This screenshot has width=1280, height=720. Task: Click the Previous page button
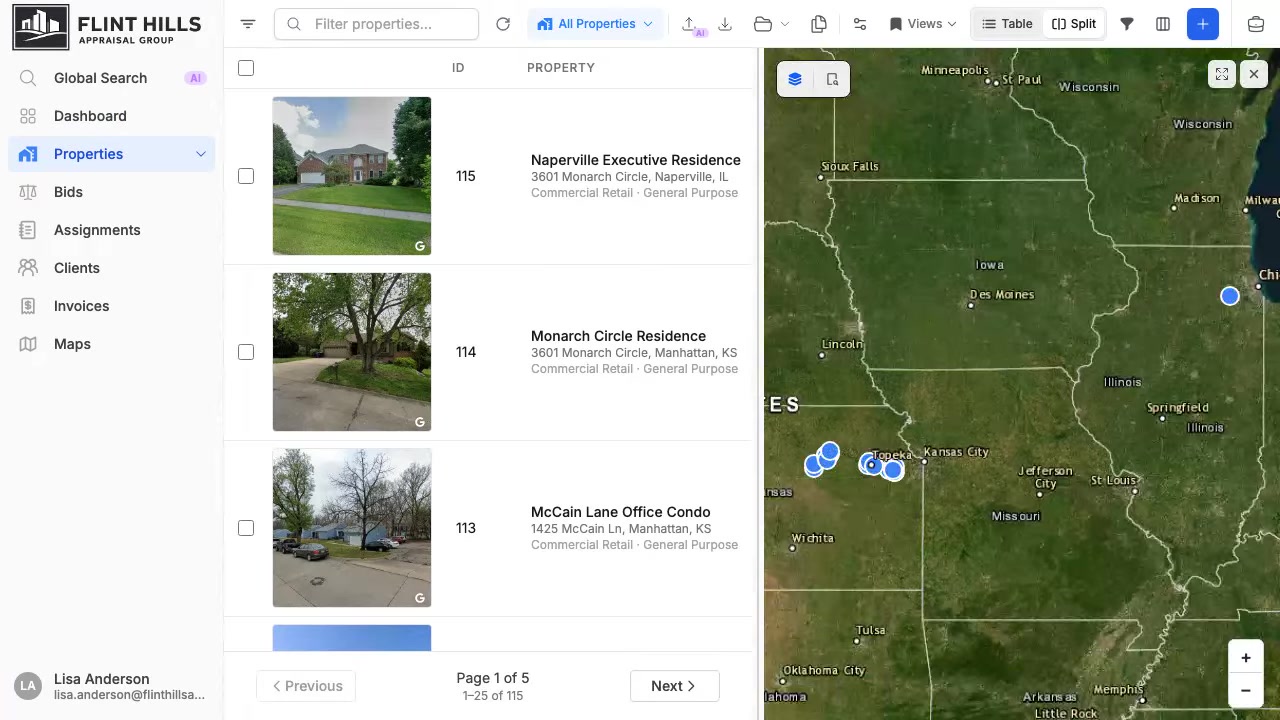[307, 686]
